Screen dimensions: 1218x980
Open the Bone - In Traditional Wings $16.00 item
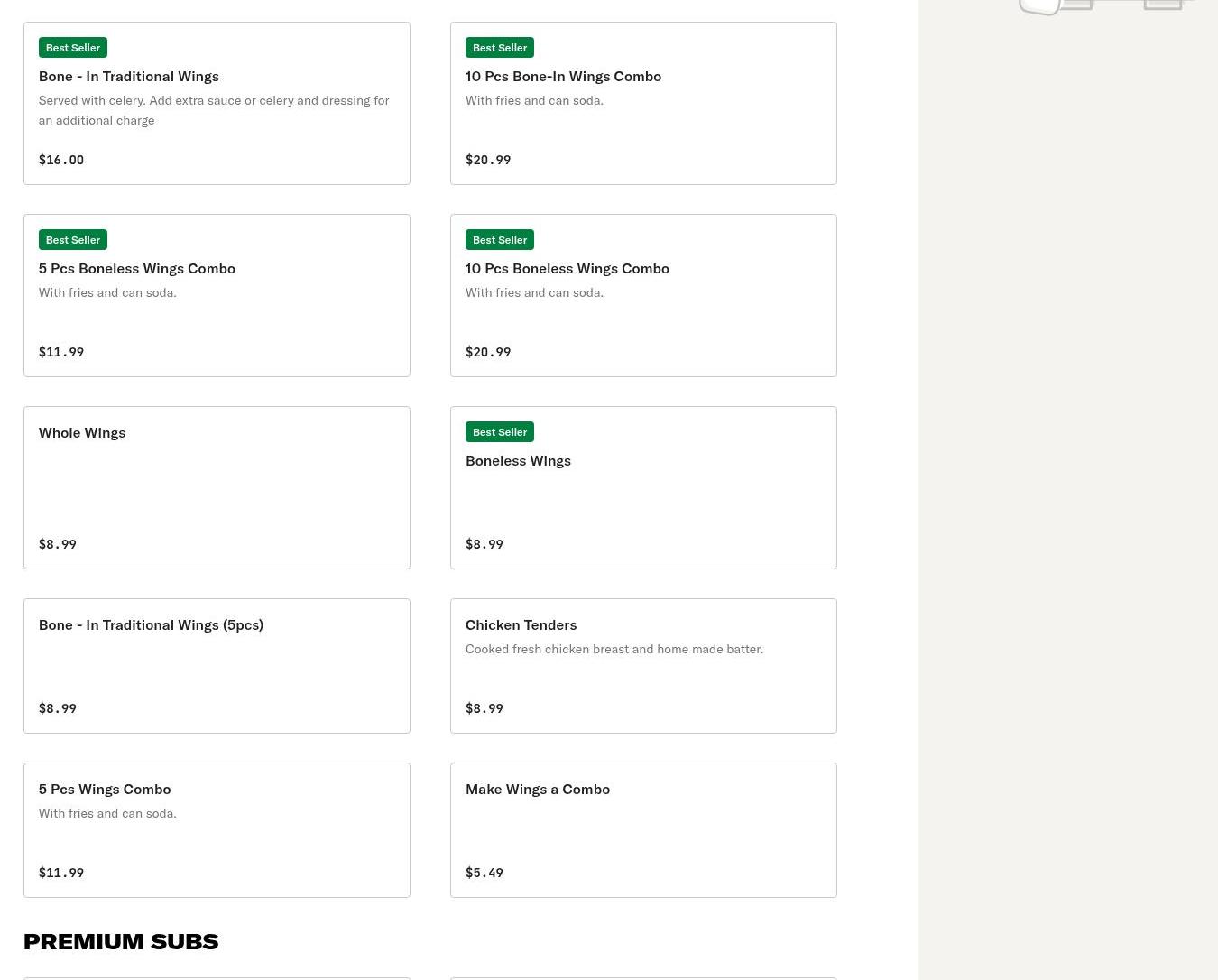[217, 103]
